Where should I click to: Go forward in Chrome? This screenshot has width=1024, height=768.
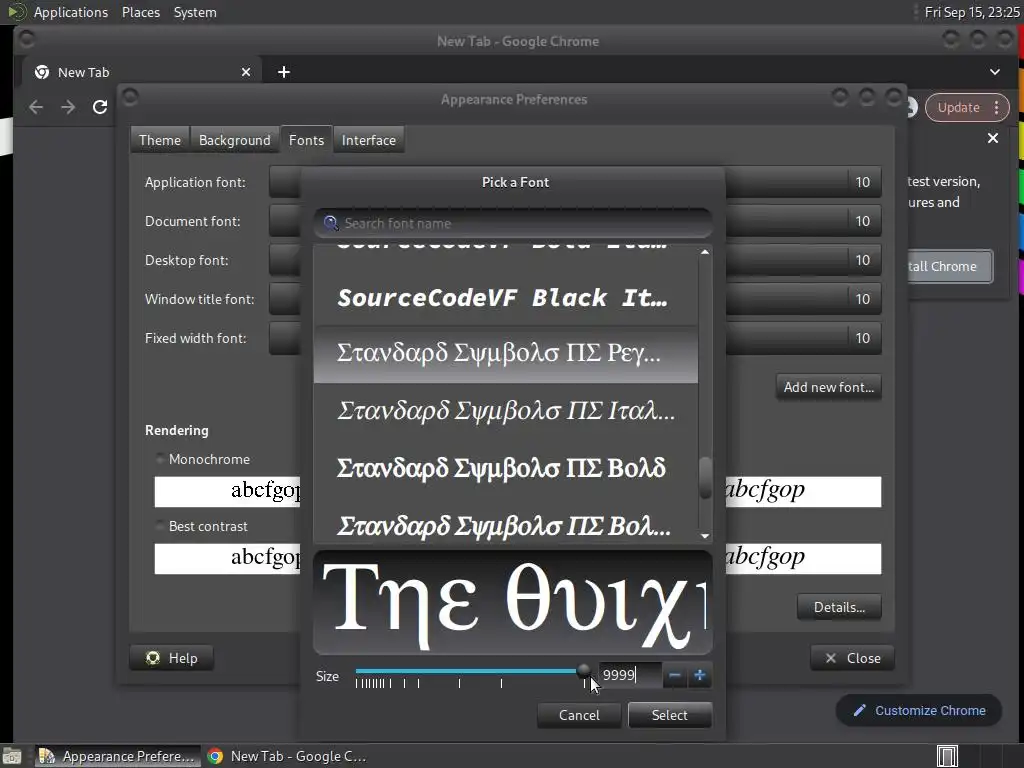tap(68, 107)
